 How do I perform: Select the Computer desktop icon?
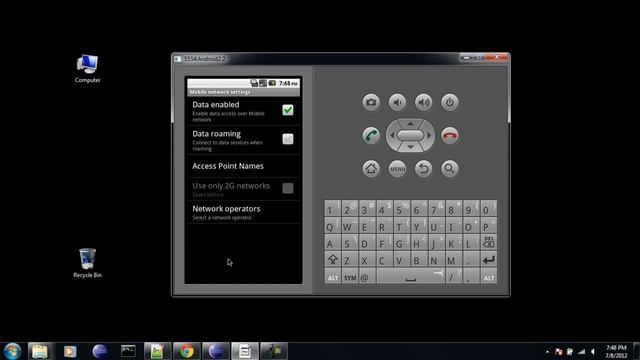(87, 69)
